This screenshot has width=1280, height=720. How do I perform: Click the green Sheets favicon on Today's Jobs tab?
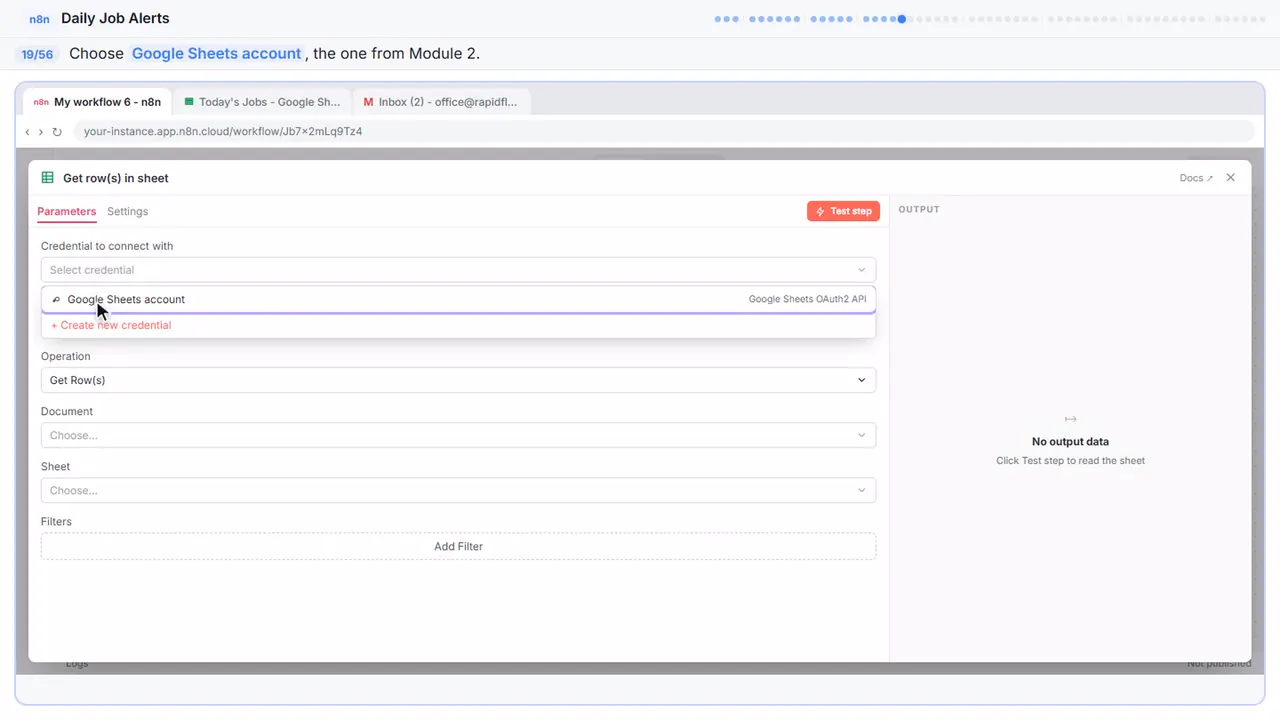[x=188, y=102]
